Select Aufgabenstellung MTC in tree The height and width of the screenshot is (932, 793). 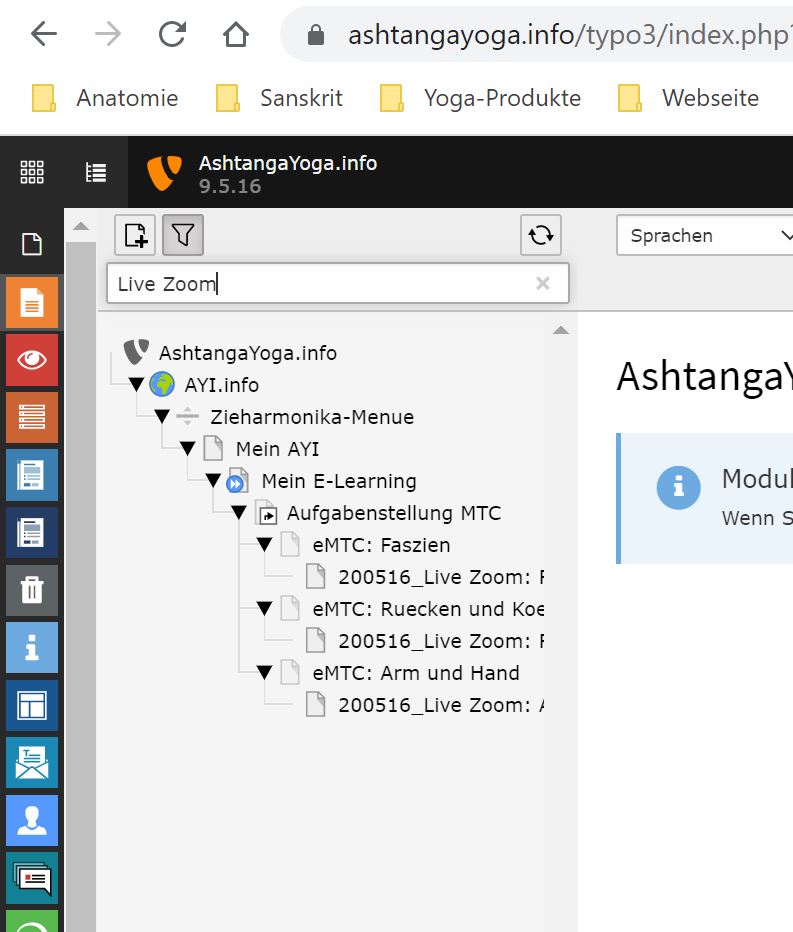tap(394, 514)
